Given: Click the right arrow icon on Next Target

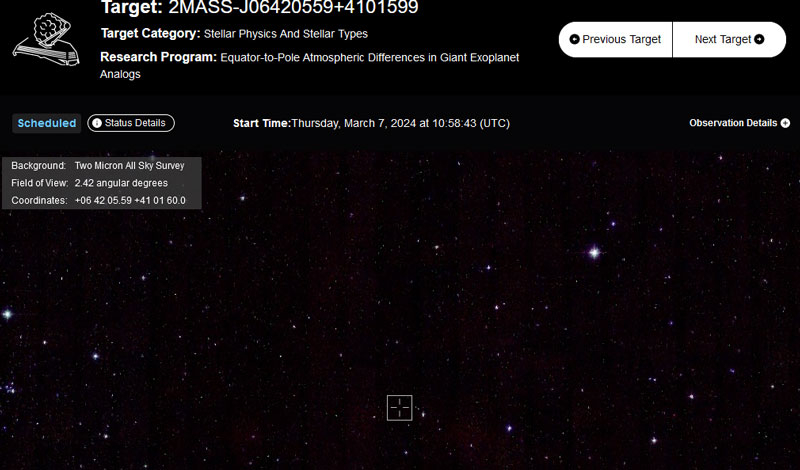Looking at the screenshot, I should tap(759, 40).
